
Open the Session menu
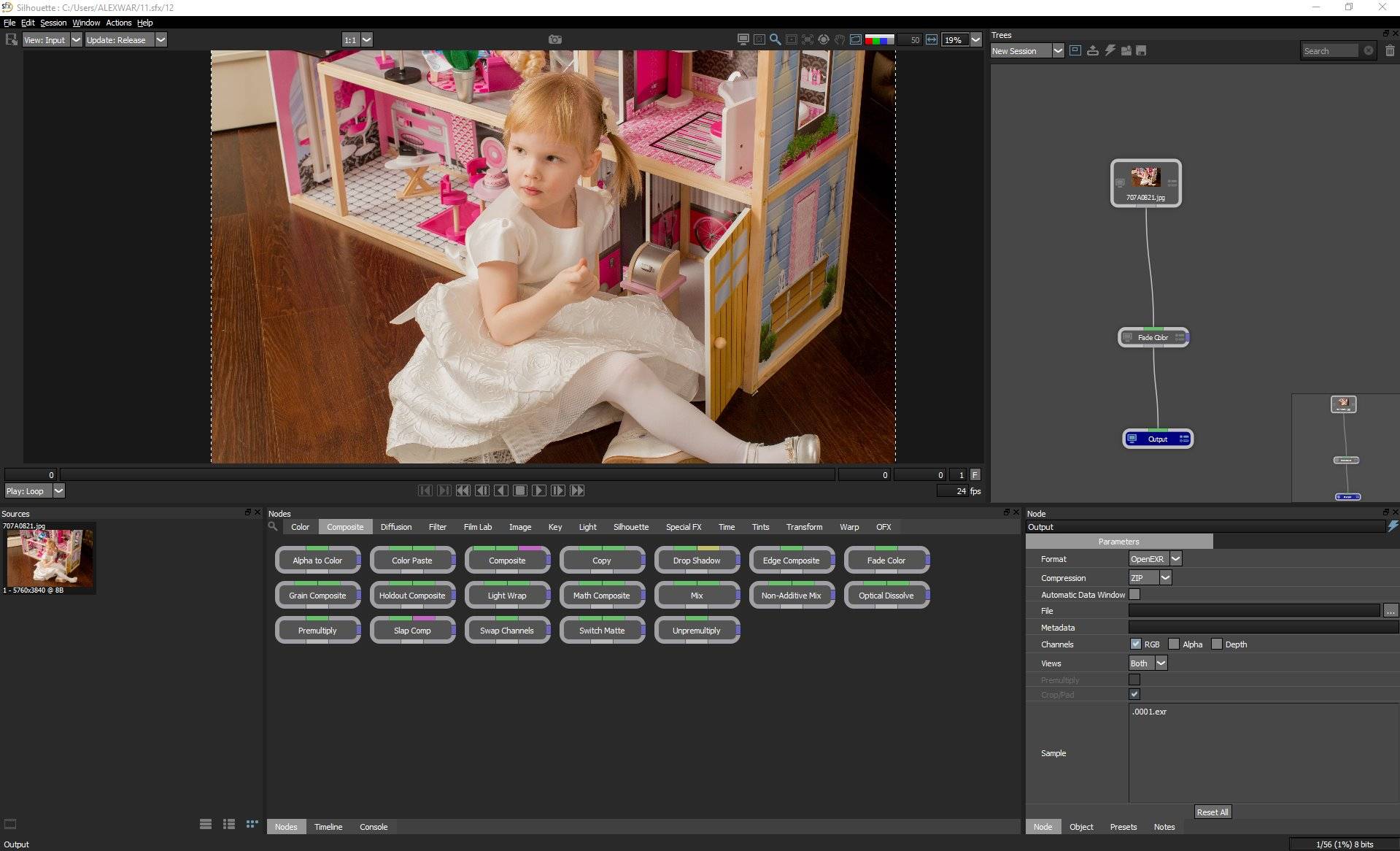coord(53,23)
